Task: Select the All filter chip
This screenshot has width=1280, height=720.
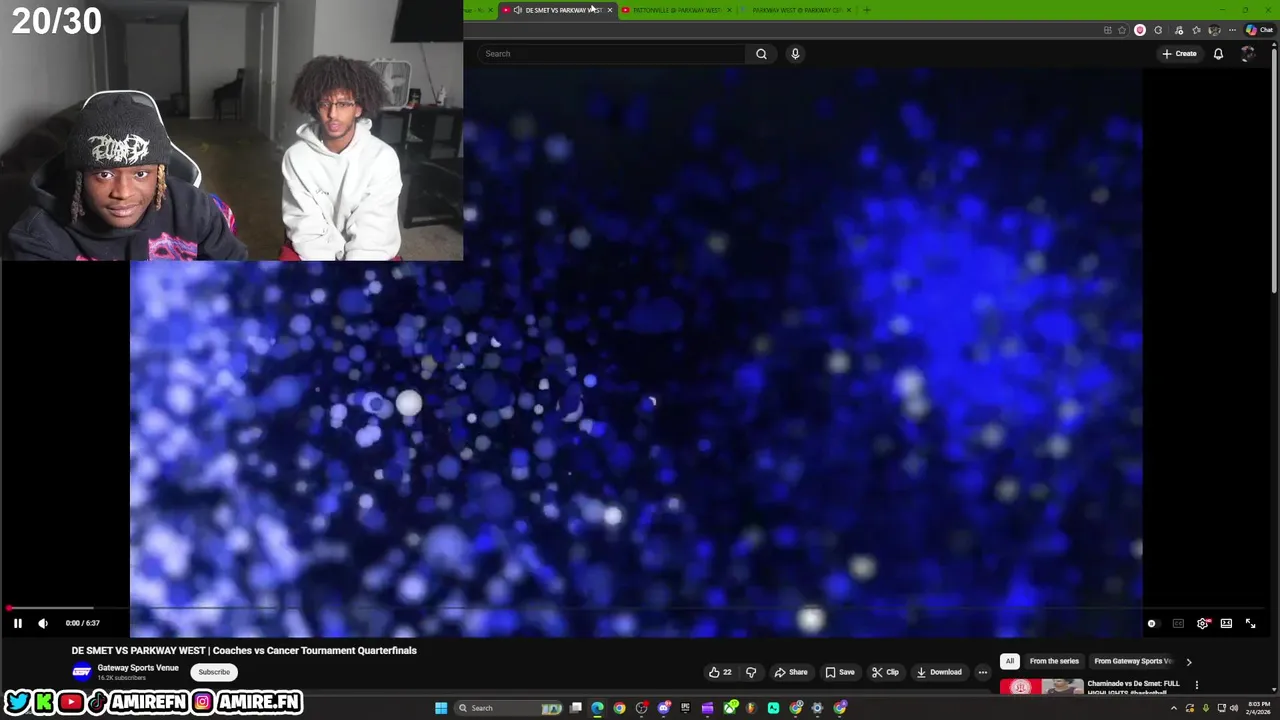Action: (x=1010, y=661)
